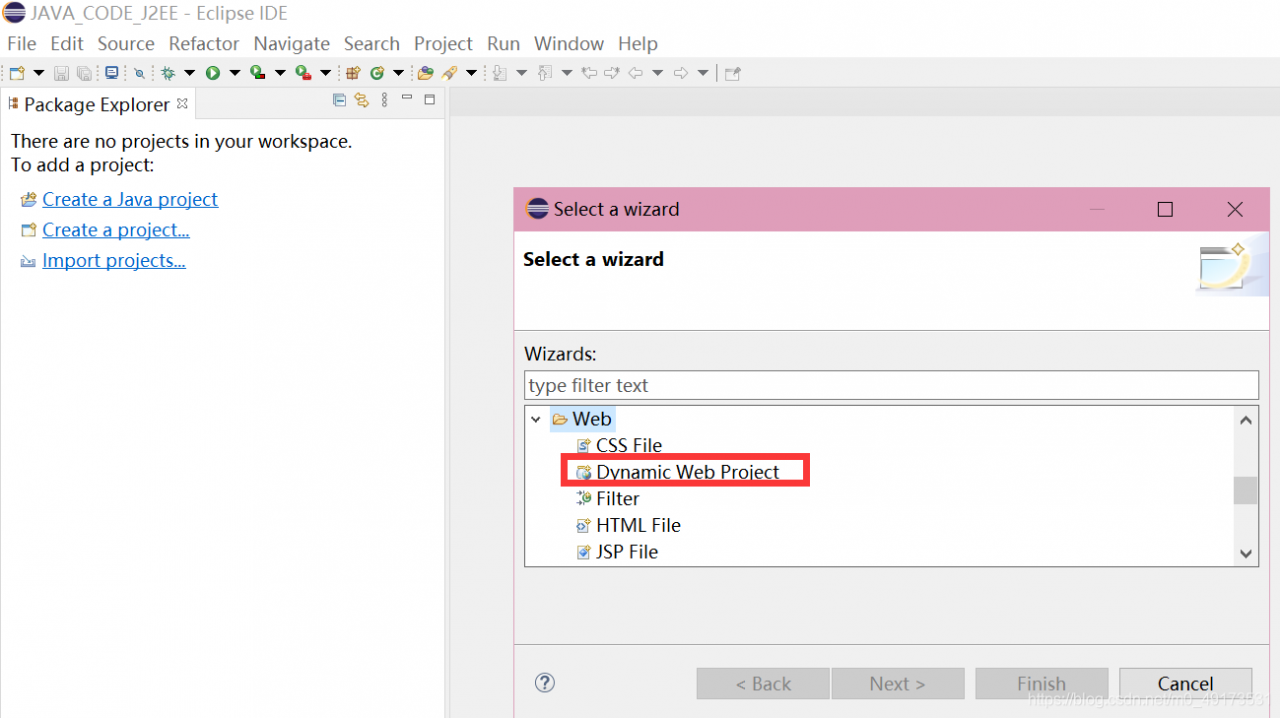Maximize the Package Explorer view
Image resolution: width=1280 pixels, height=718 pixels.
click(x=430, y=99)
